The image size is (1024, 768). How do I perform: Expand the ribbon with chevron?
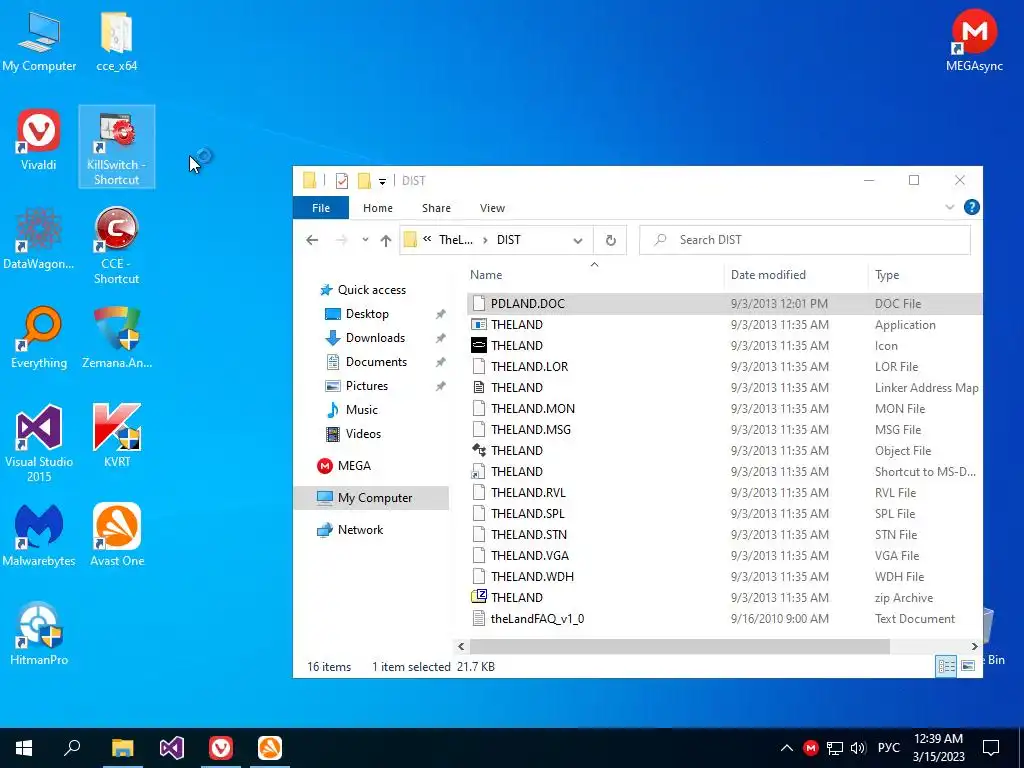click(949, 208)
